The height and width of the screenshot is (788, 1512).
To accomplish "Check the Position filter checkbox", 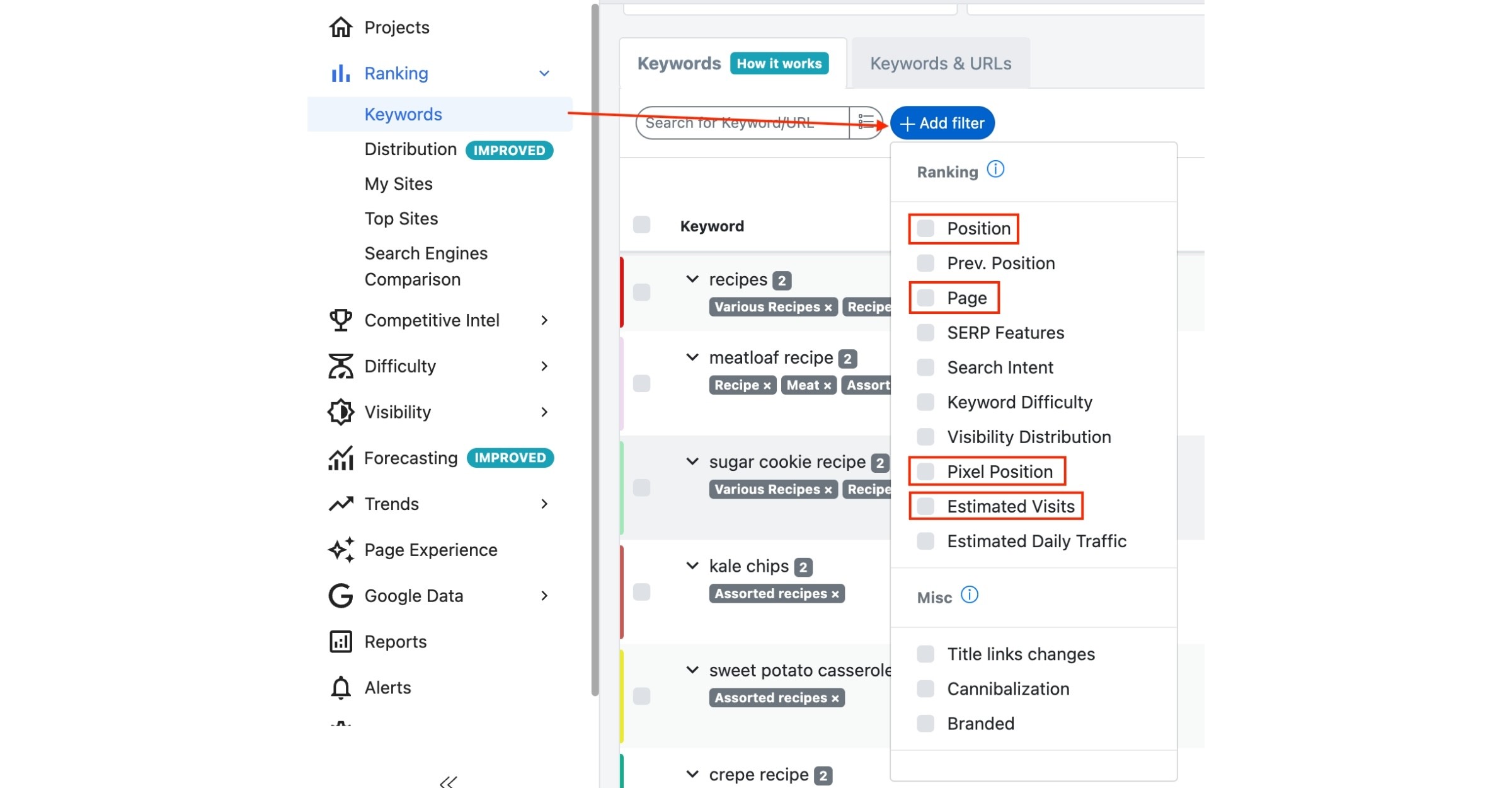I will pyautogui.click(x=925, y=228).
